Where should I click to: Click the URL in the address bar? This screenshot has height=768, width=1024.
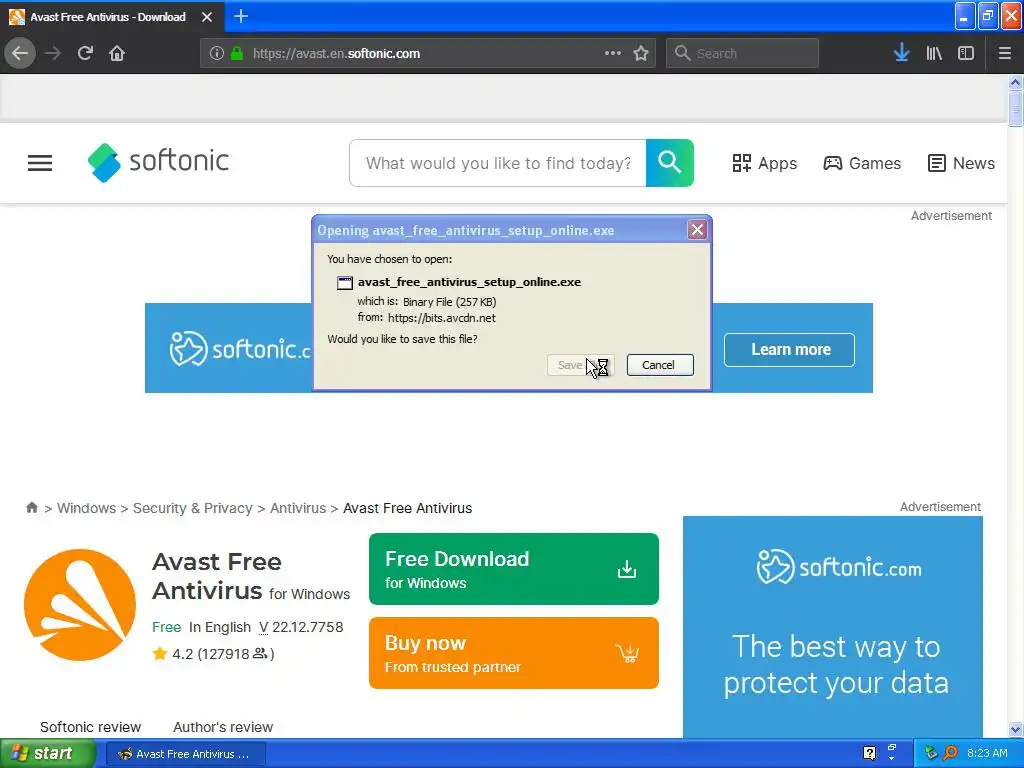[336, 54]
